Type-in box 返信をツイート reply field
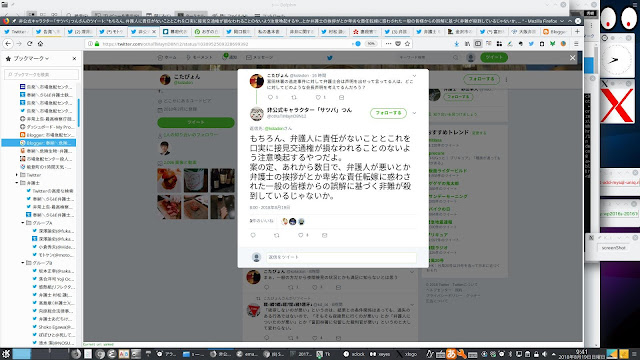 341,257
